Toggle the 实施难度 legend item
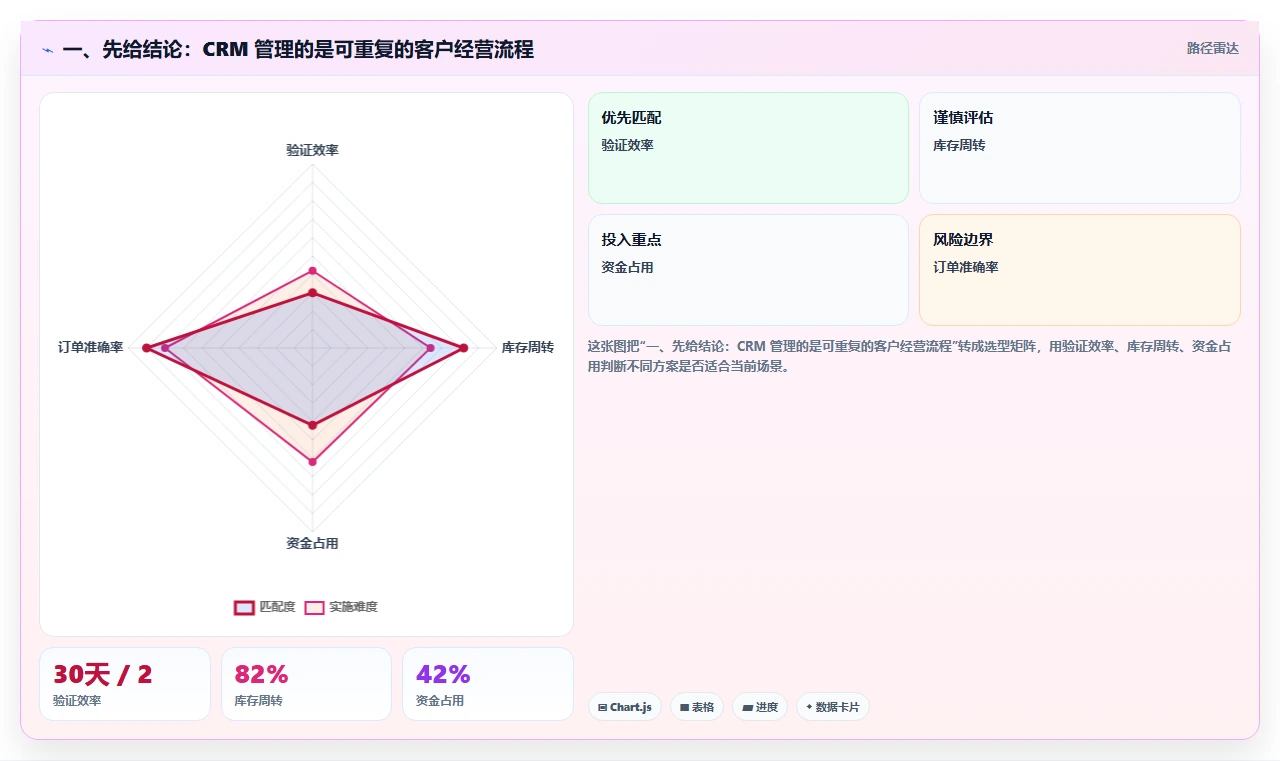The height and width of the screenshot is (761, 1280). [341, 607]
